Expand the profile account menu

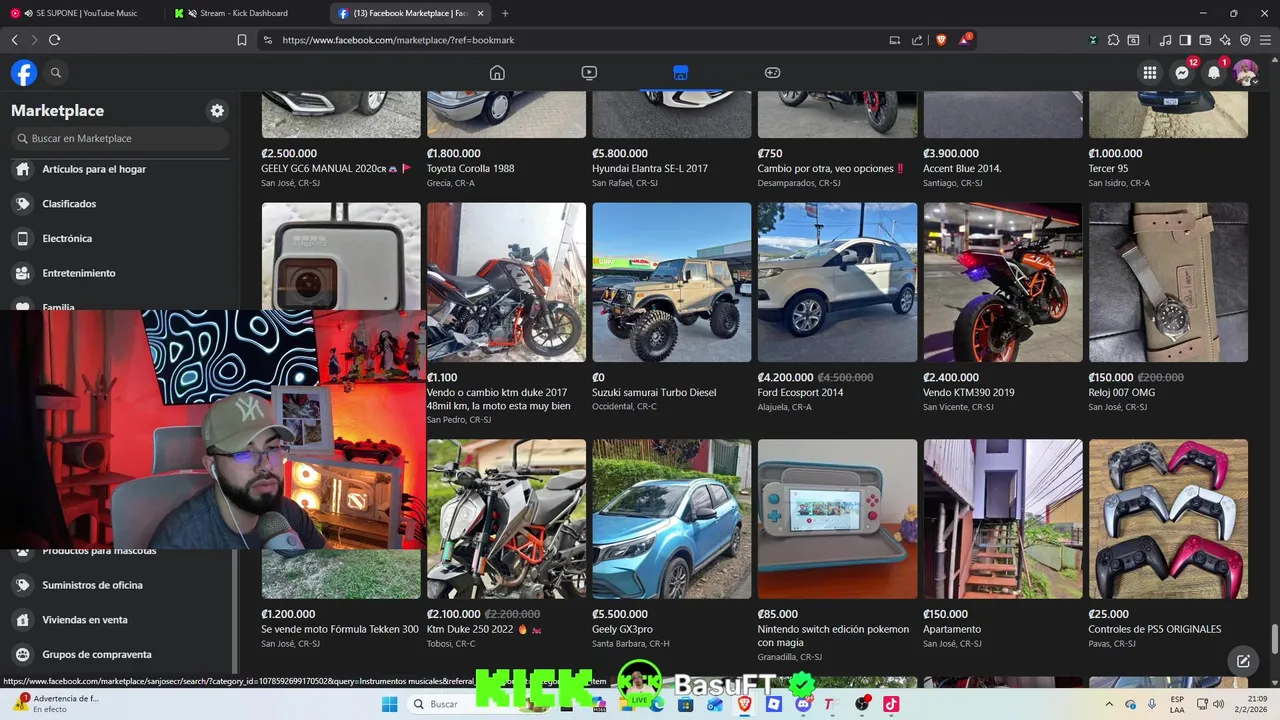pos(1245,73)
